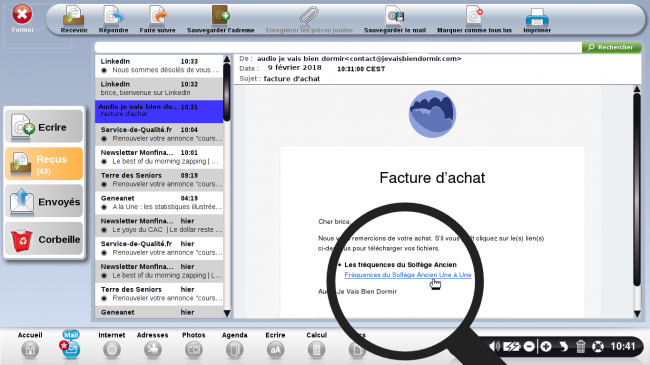Open the Reçus (43) folder
This screenshot has width=650, height=365.
coord(44,164)
